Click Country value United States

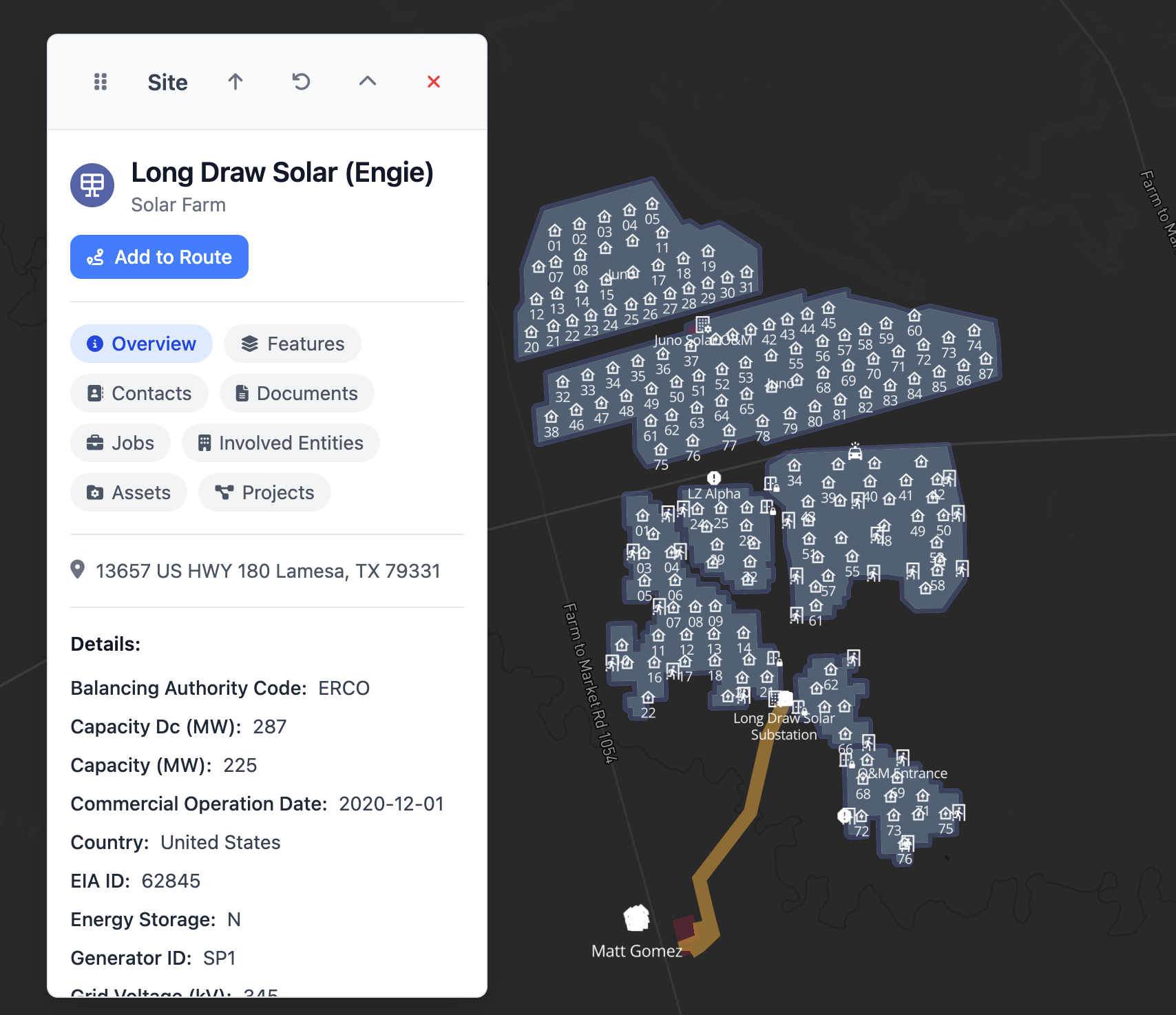[x=220, y=842]
